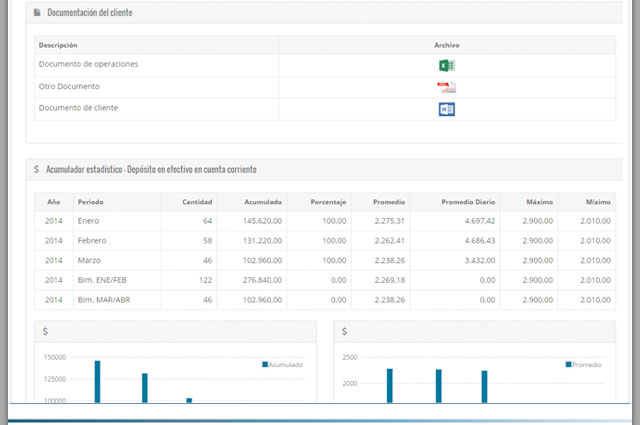Click the 'Acumulador estadístico' panel title
Screen dimensions: 640x425
click(x=151, y=169)
